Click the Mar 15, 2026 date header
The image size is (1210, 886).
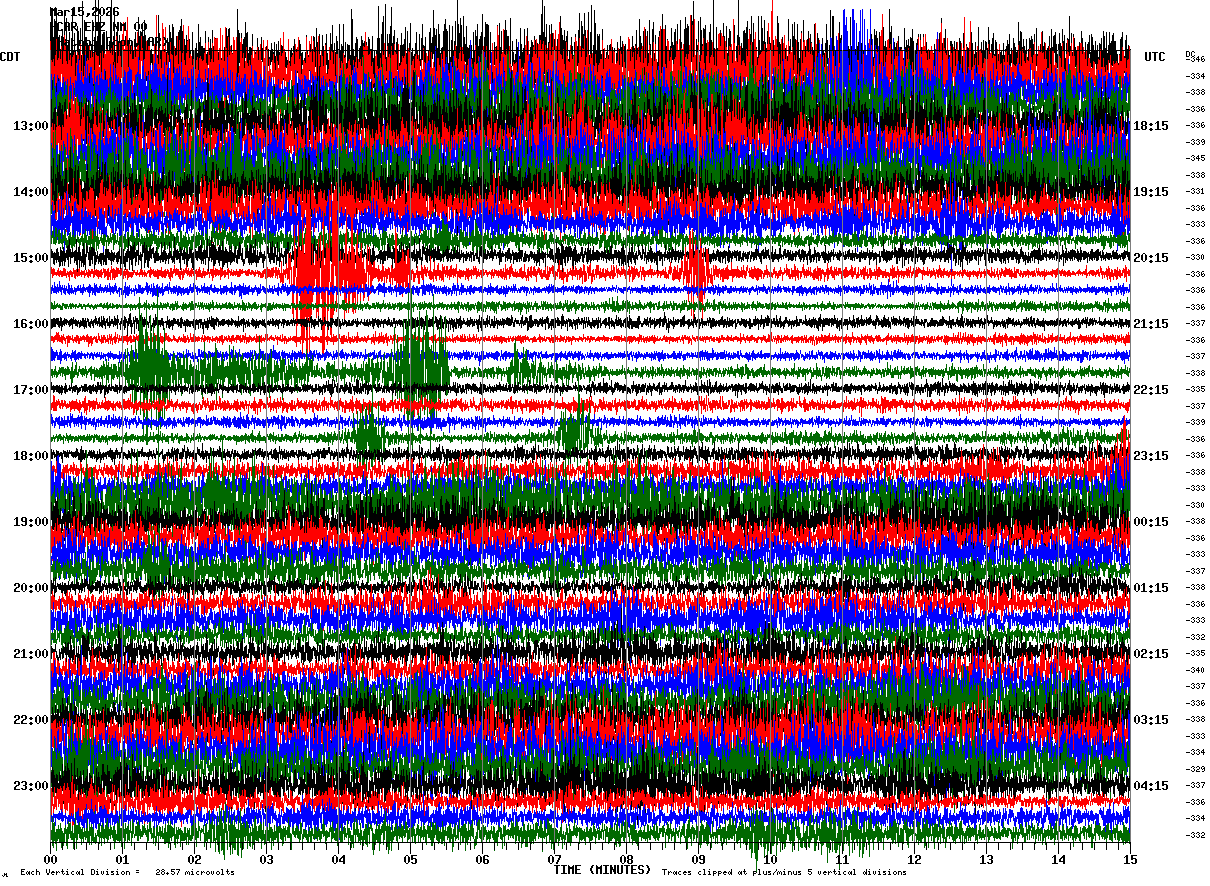point(85,12)
